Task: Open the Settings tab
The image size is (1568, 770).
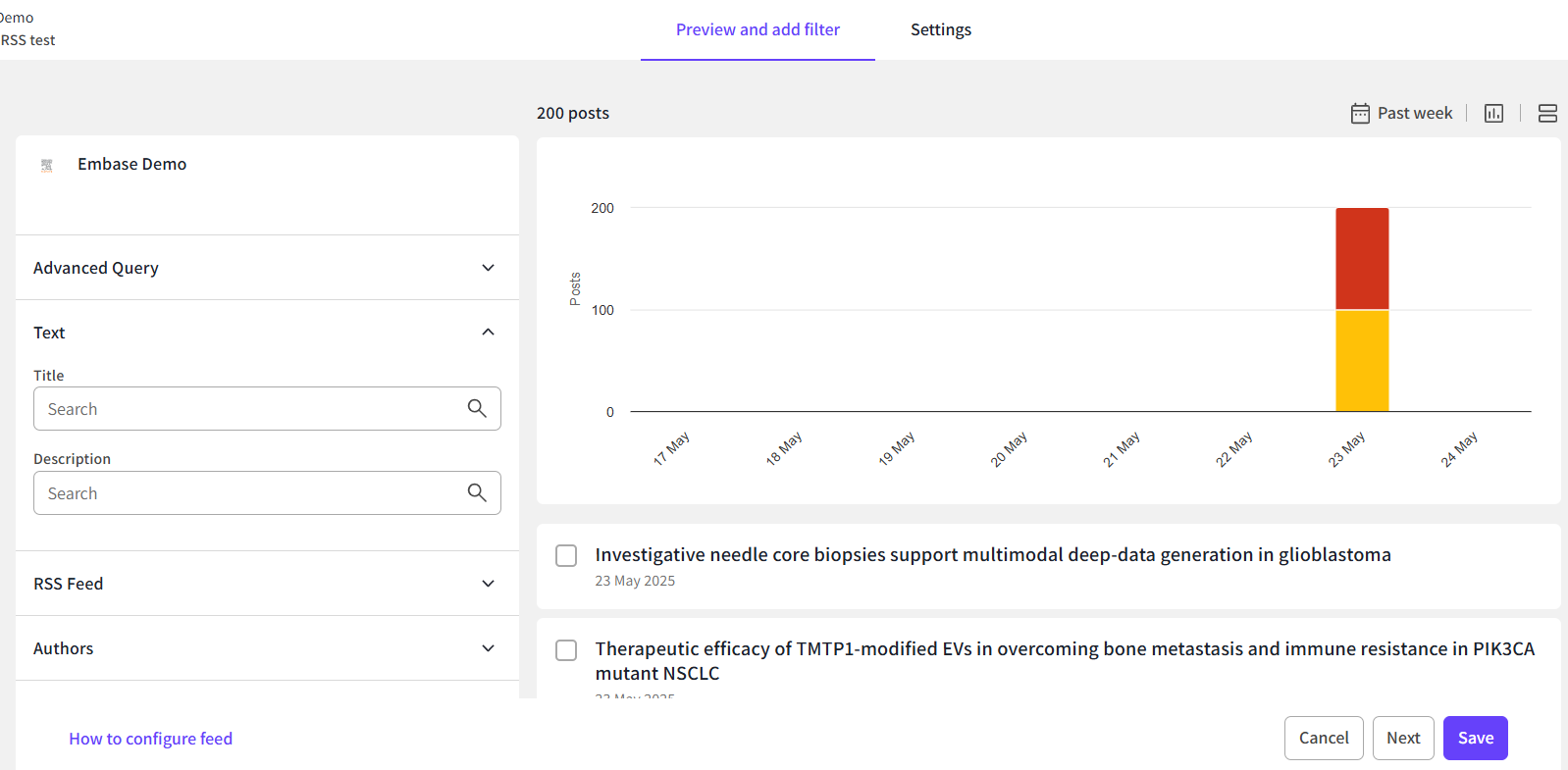Action: [x=940, y=29]
